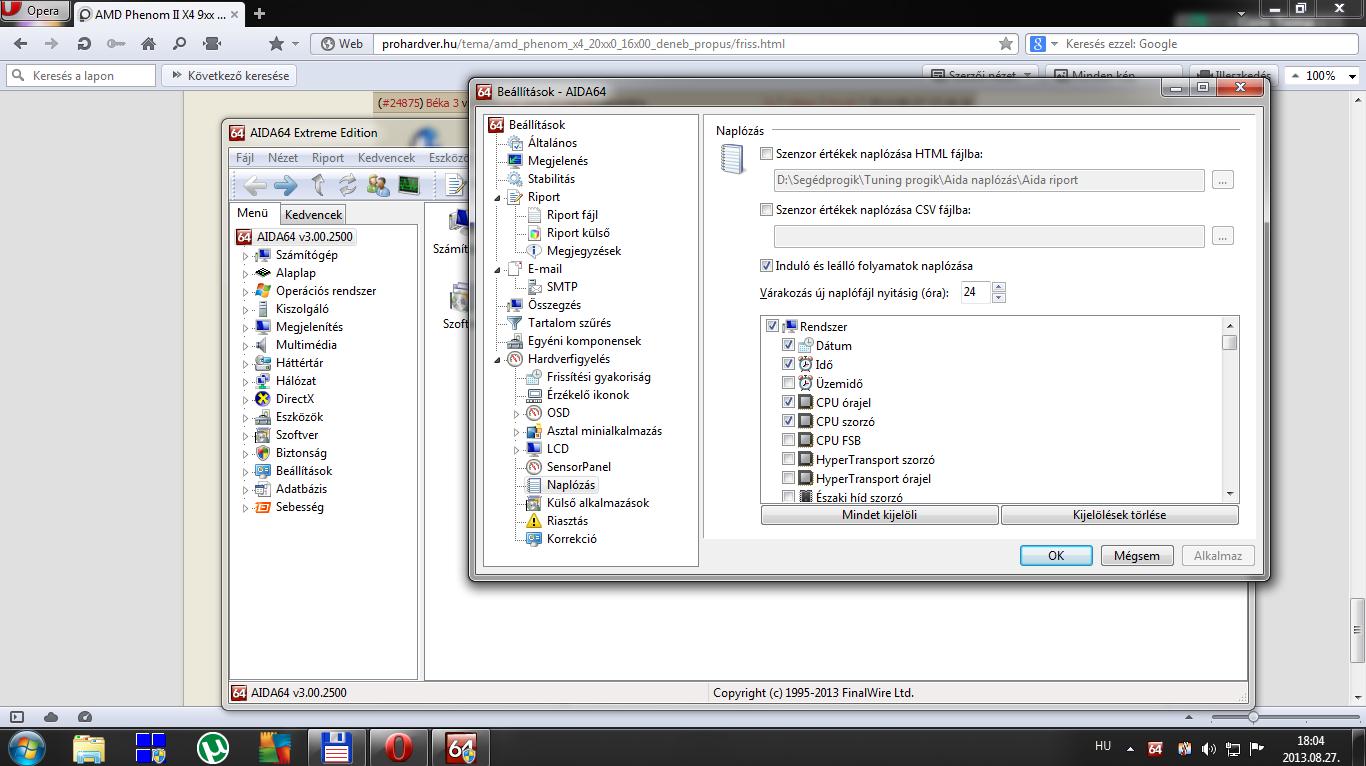
Task: Click the AIDA64 taskbar icon
Action: point(461,746)
